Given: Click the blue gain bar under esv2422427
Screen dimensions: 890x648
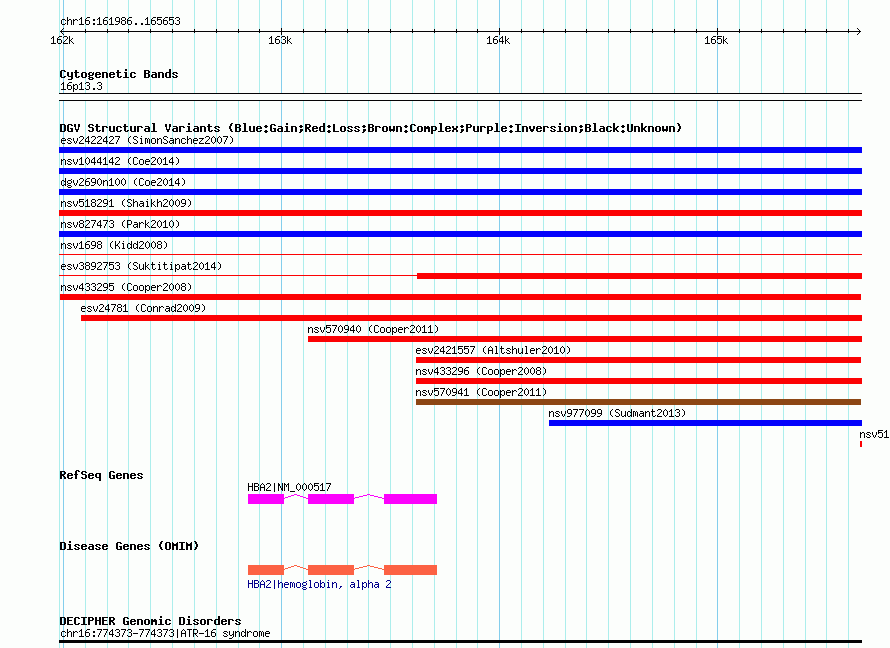Looking at the screenshot, I should 460,150.
